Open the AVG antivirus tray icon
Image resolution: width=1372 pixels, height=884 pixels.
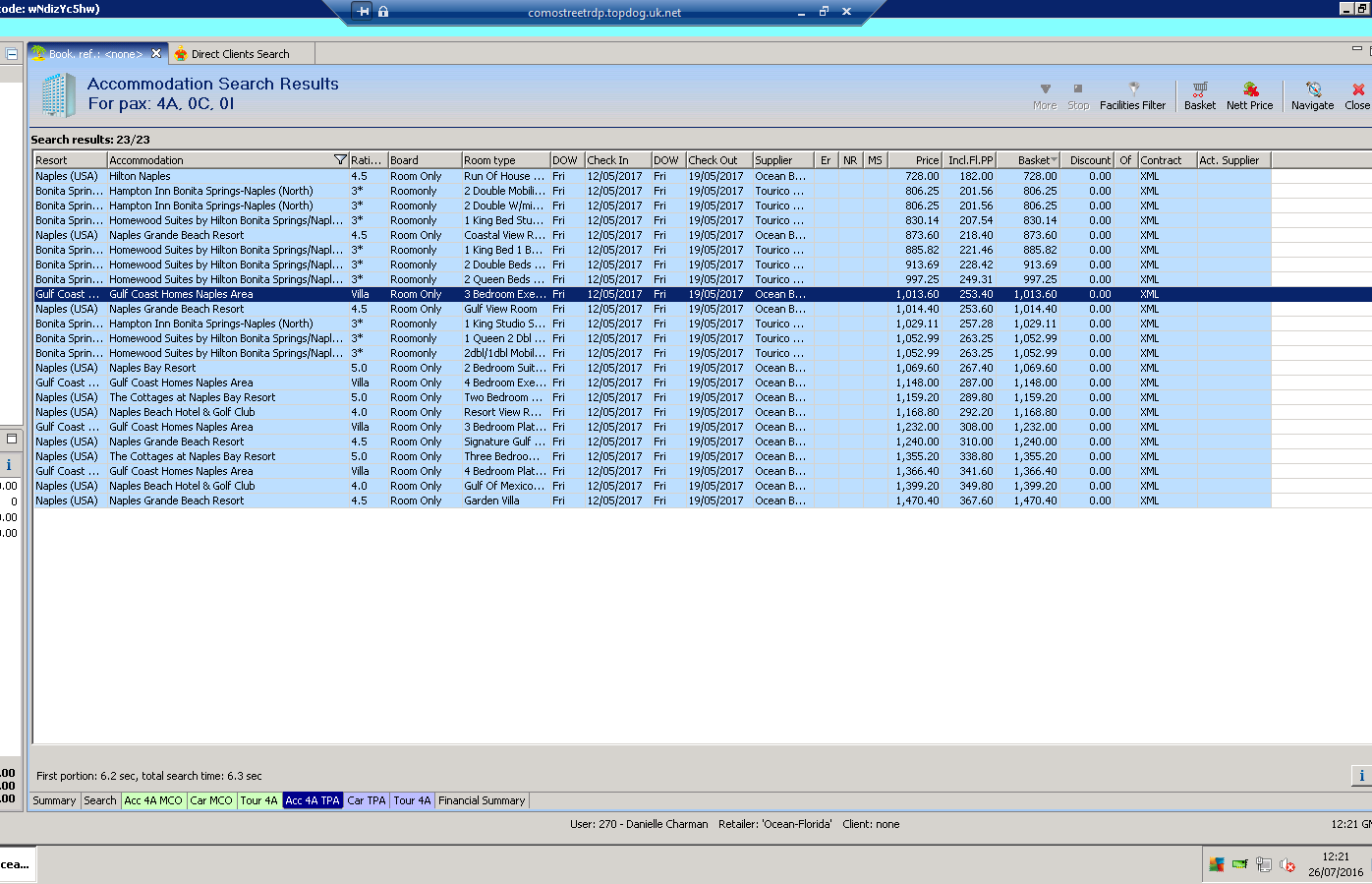[1217, 864]
